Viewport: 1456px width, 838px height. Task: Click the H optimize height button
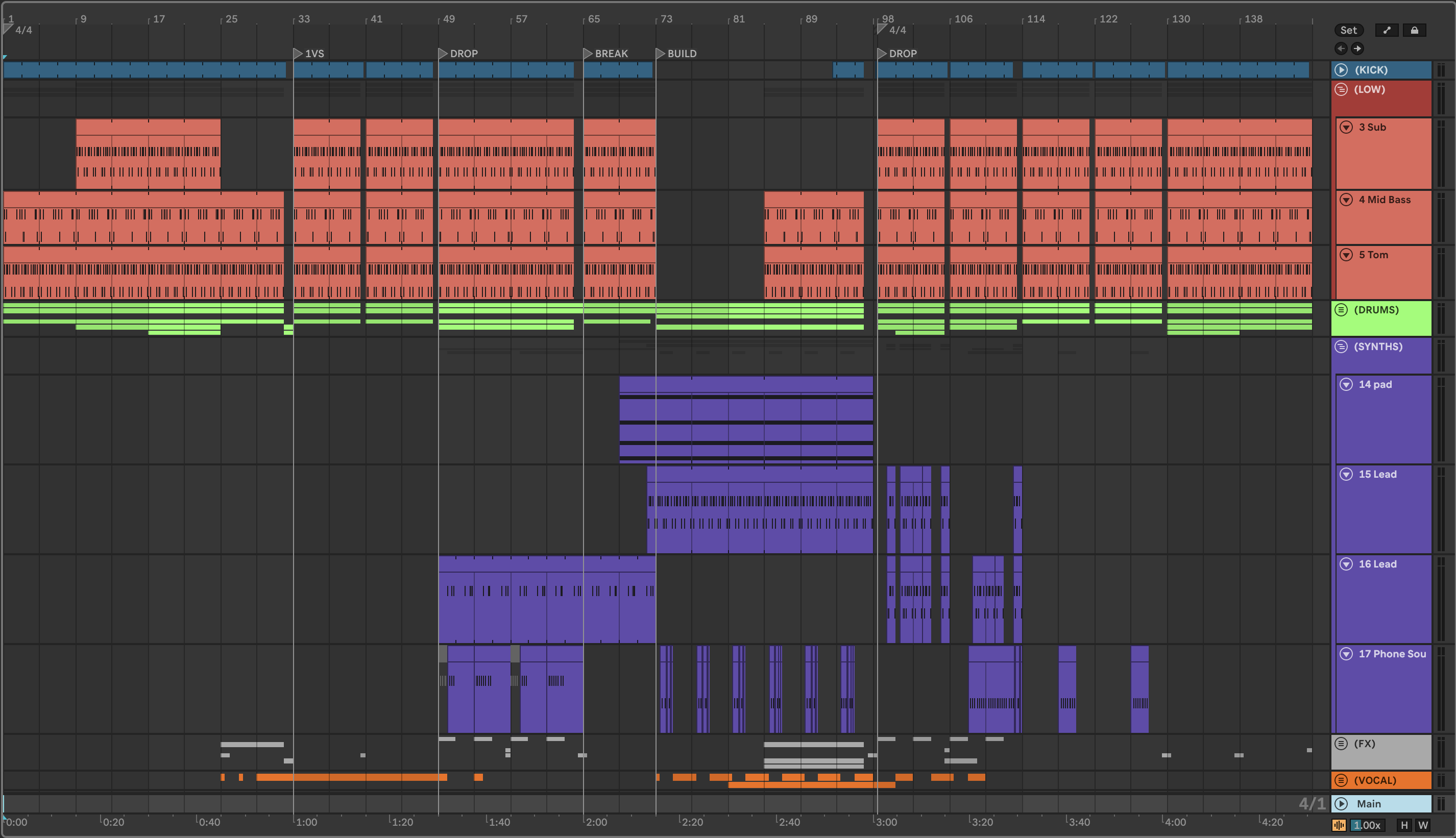click(1404, 825)
